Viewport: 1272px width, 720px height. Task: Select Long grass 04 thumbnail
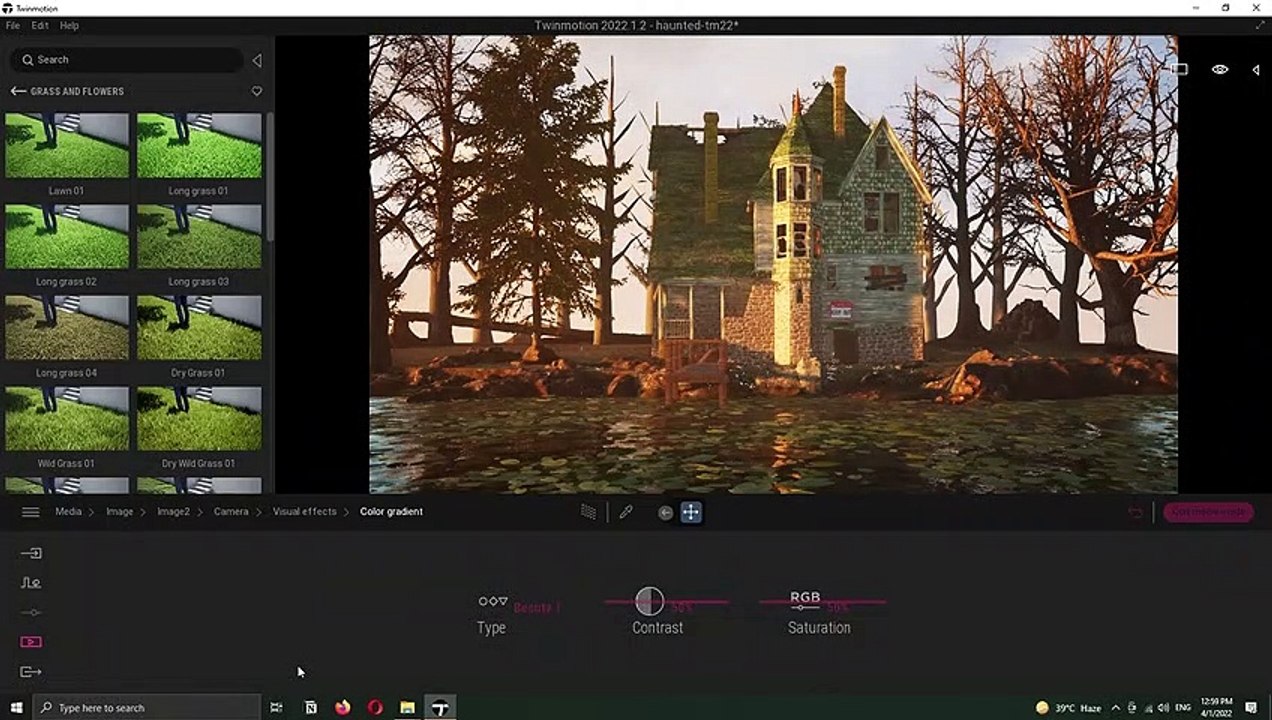(x=67, y=328)
